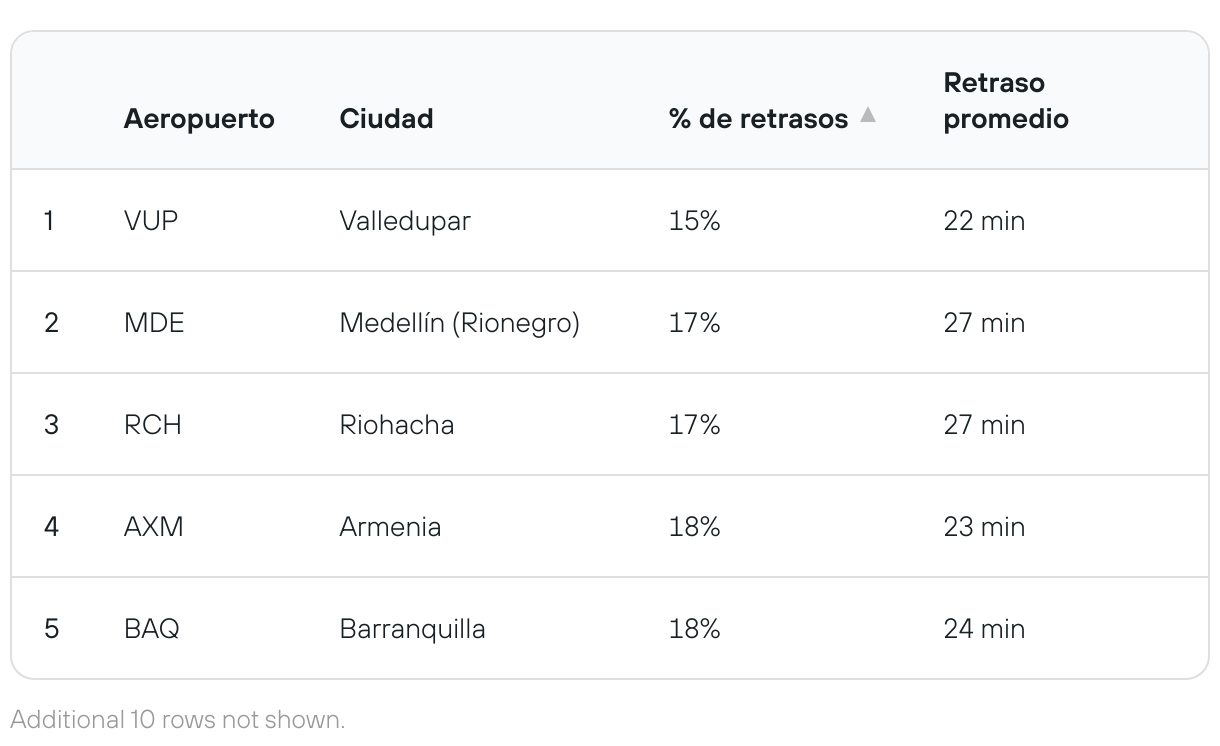Sort by the Aeropuerto column header
The image size is (1220, 746).
pos(198,119)
